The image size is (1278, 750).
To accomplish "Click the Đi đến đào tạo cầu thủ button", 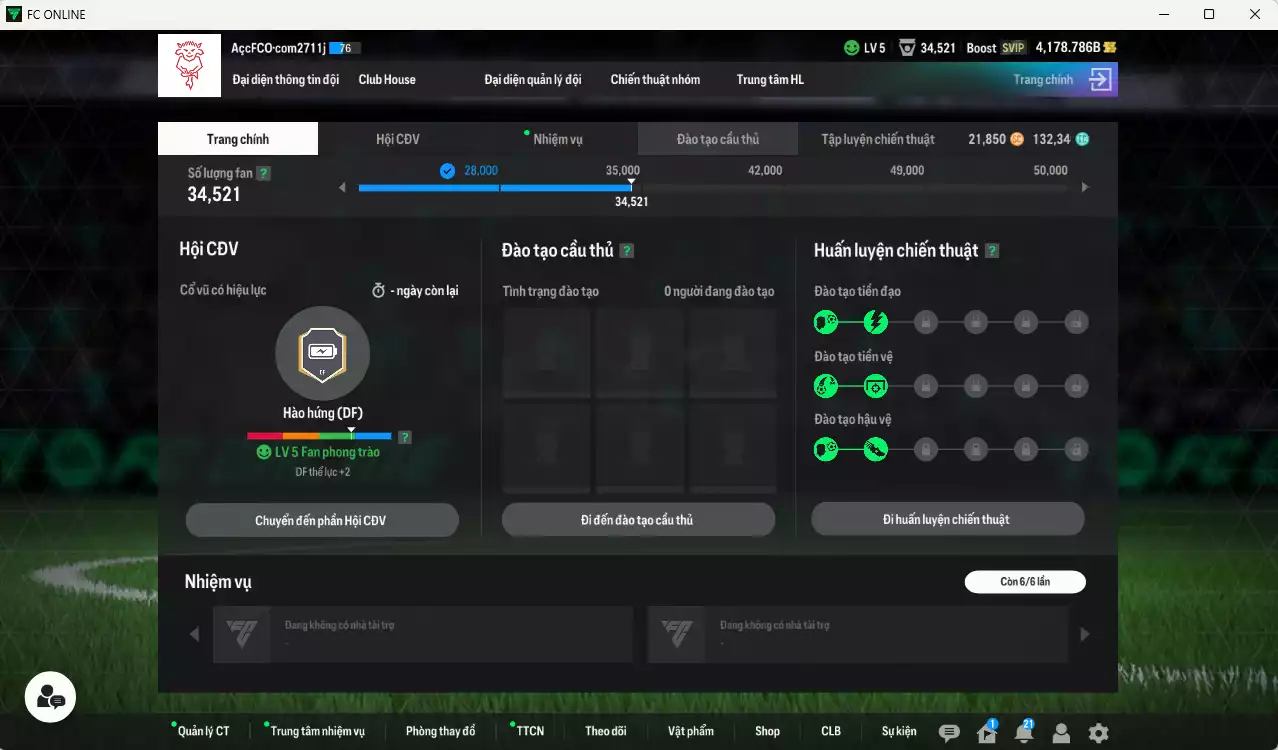I will [x=638, y=520].
